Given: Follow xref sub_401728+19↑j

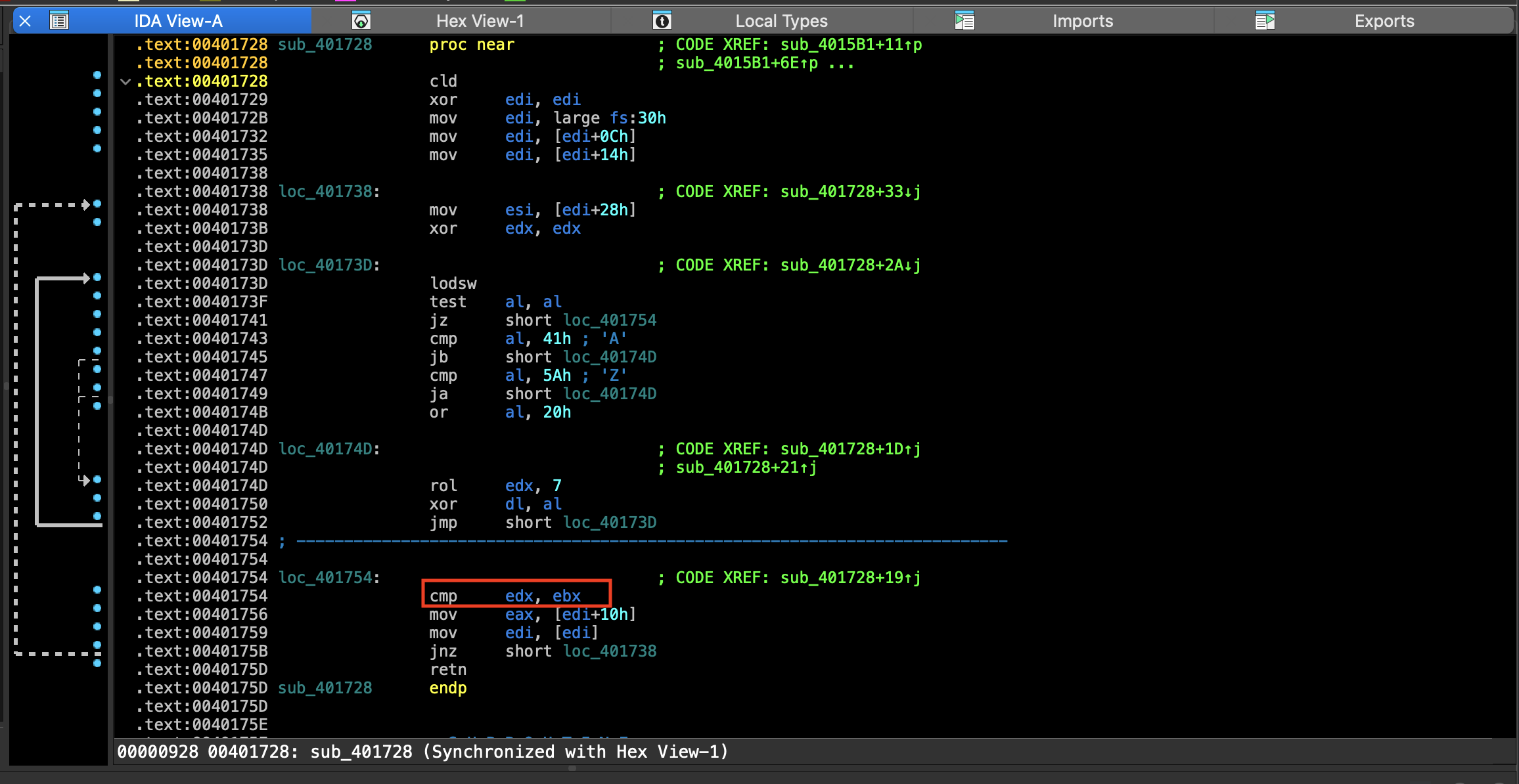Looking at the screenshot, I should (x=851, y=578).
